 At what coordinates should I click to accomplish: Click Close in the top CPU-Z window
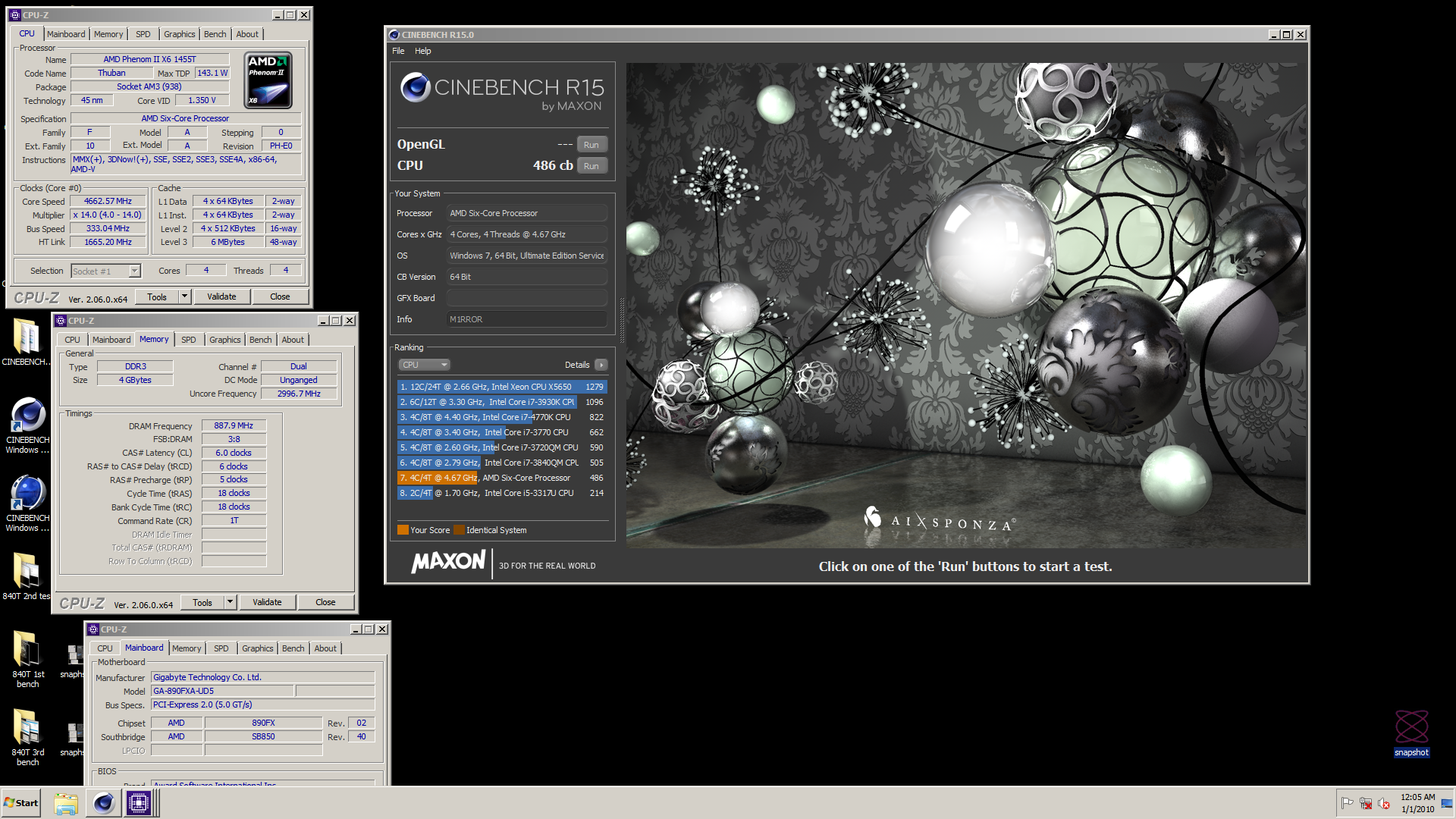(280, 297)
